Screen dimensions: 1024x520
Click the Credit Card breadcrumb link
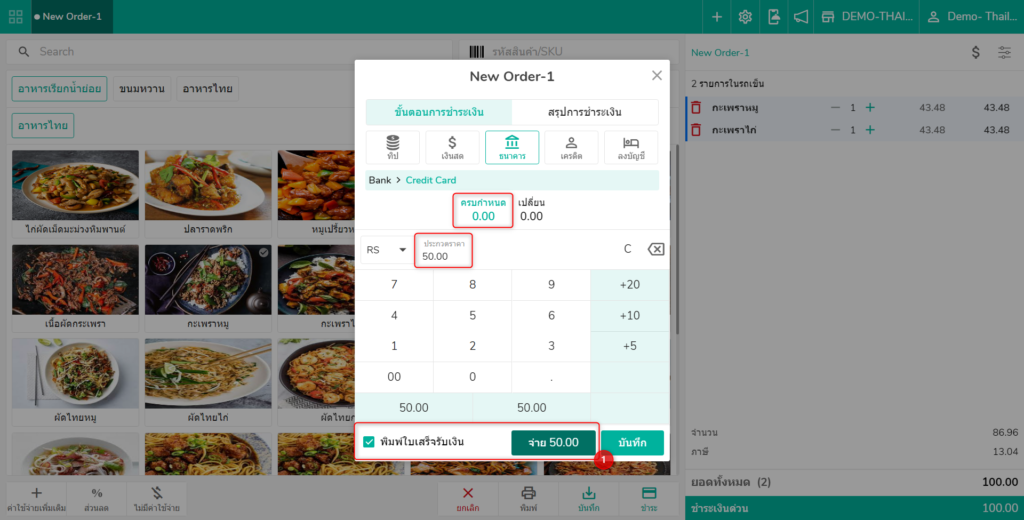[x=431, y=180]
